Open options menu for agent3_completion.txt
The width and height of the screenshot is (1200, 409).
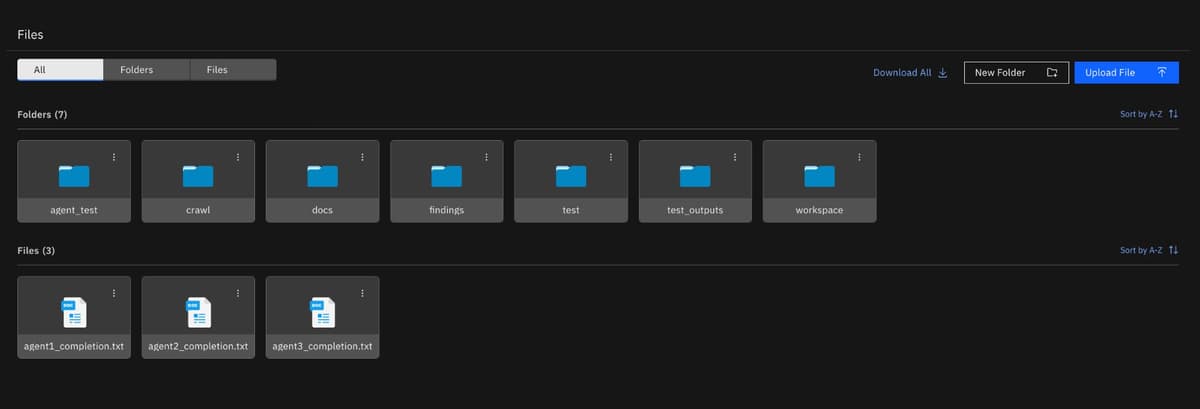[362, 293]
